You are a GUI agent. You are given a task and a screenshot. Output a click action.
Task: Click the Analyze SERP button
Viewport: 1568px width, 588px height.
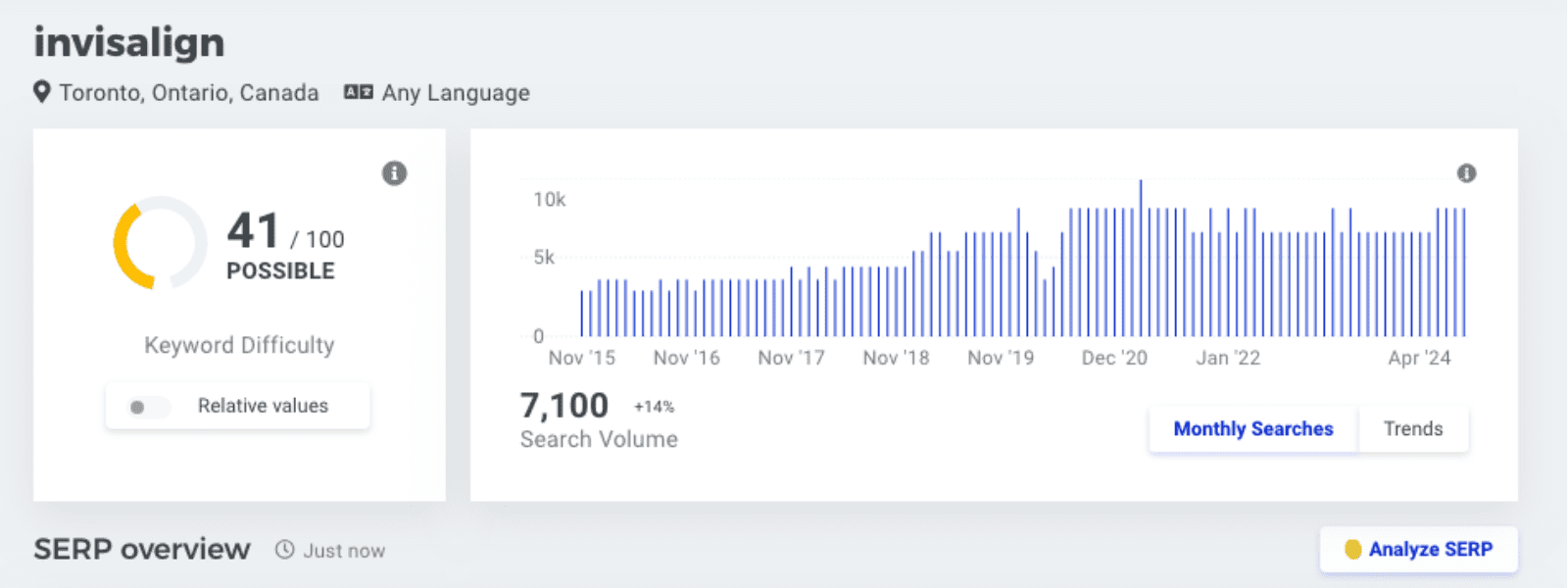click(1419, 549)
